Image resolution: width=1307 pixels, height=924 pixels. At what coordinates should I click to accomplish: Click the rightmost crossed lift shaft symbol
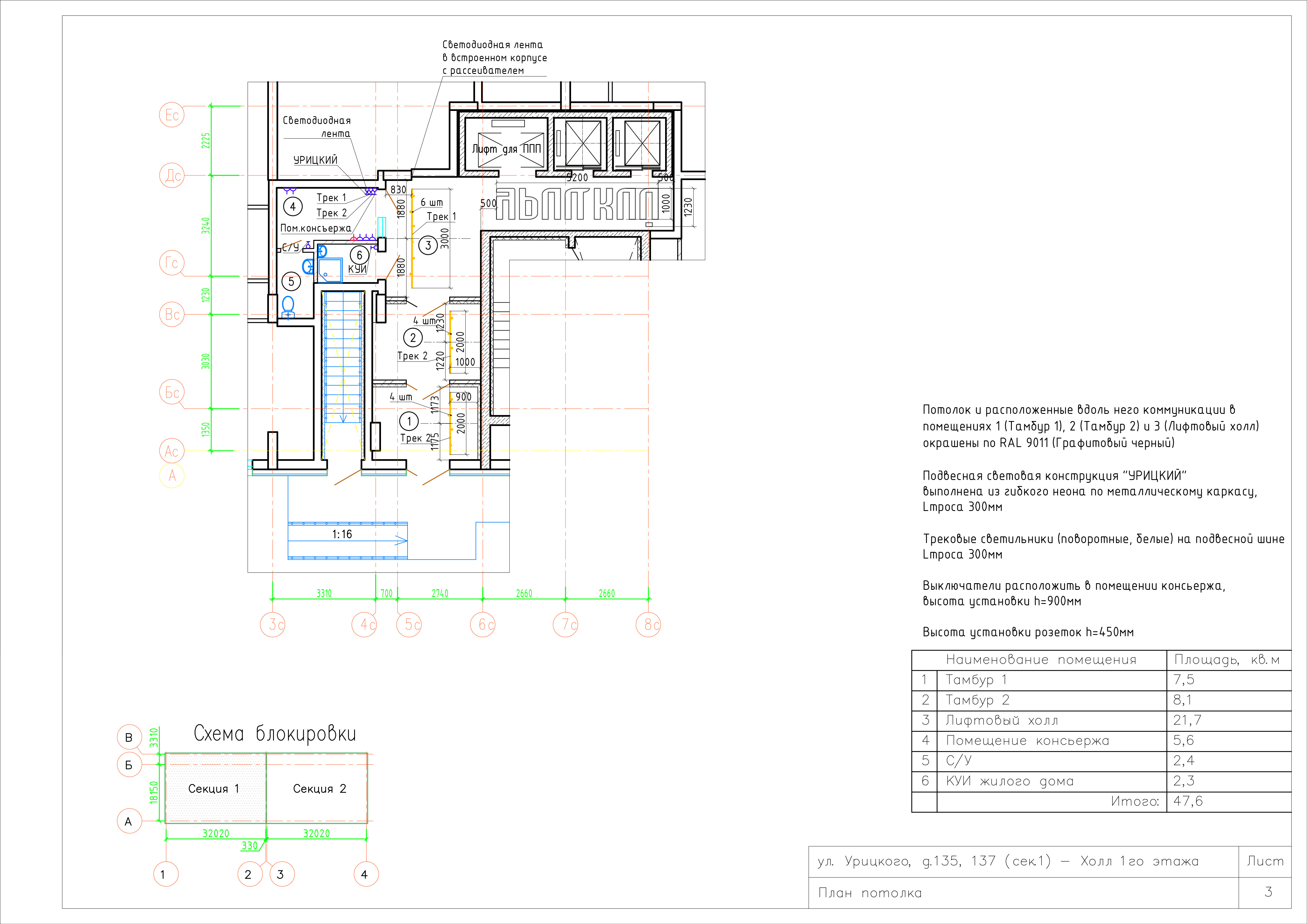pyautogui.click(x=642, y=143)
